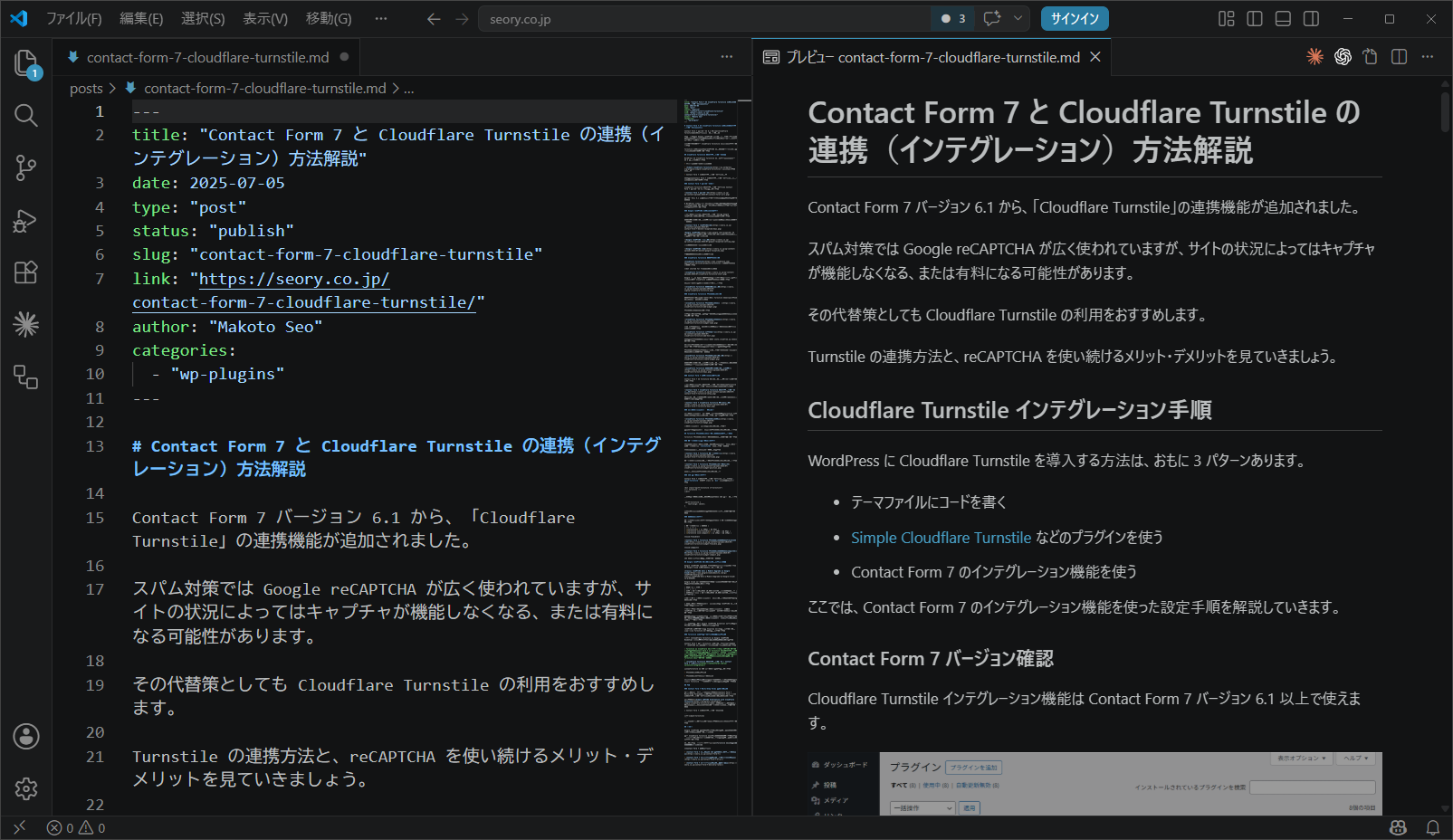Toggle the secondary side bar

tap(1311, 18)
